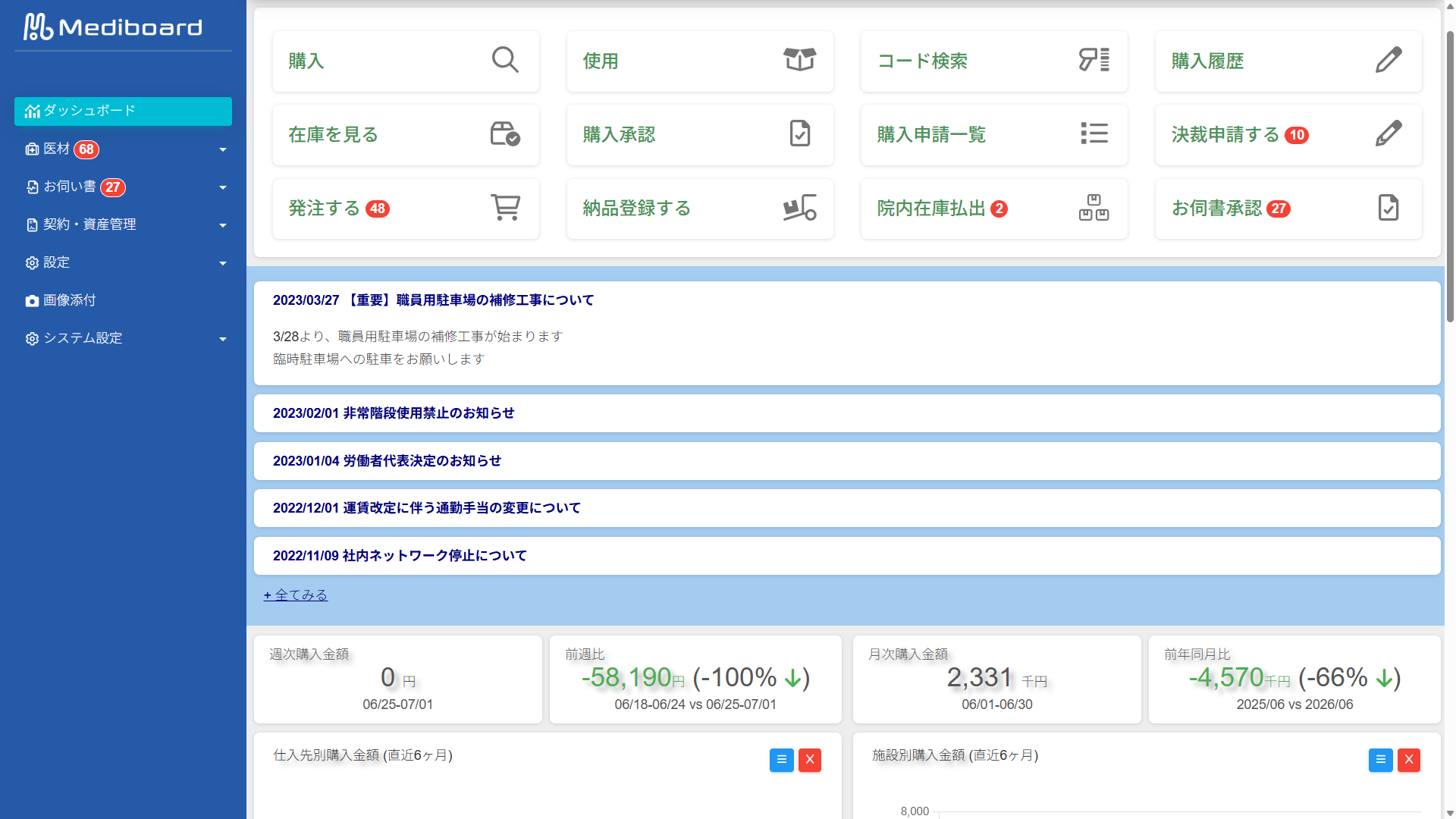Click the 購入 card label
Viewport: 1456px width, 819px height.
pos(306,61)
